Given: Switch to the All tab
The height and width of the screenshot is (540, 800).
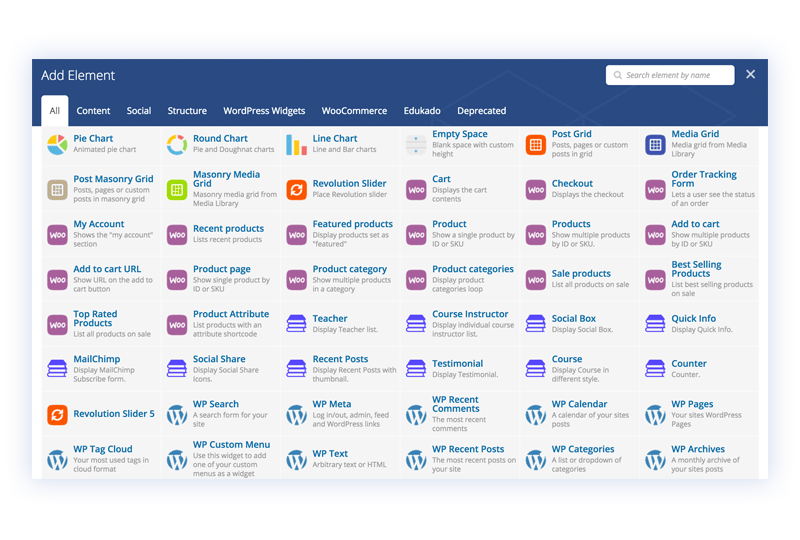Looking at the screenshot, I should click(x=55, y=111).
